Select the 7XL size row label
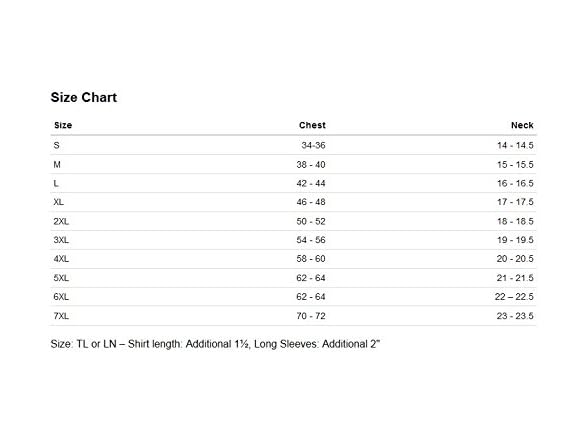This screenshot has width=588, height=441. tap(61, 316)
